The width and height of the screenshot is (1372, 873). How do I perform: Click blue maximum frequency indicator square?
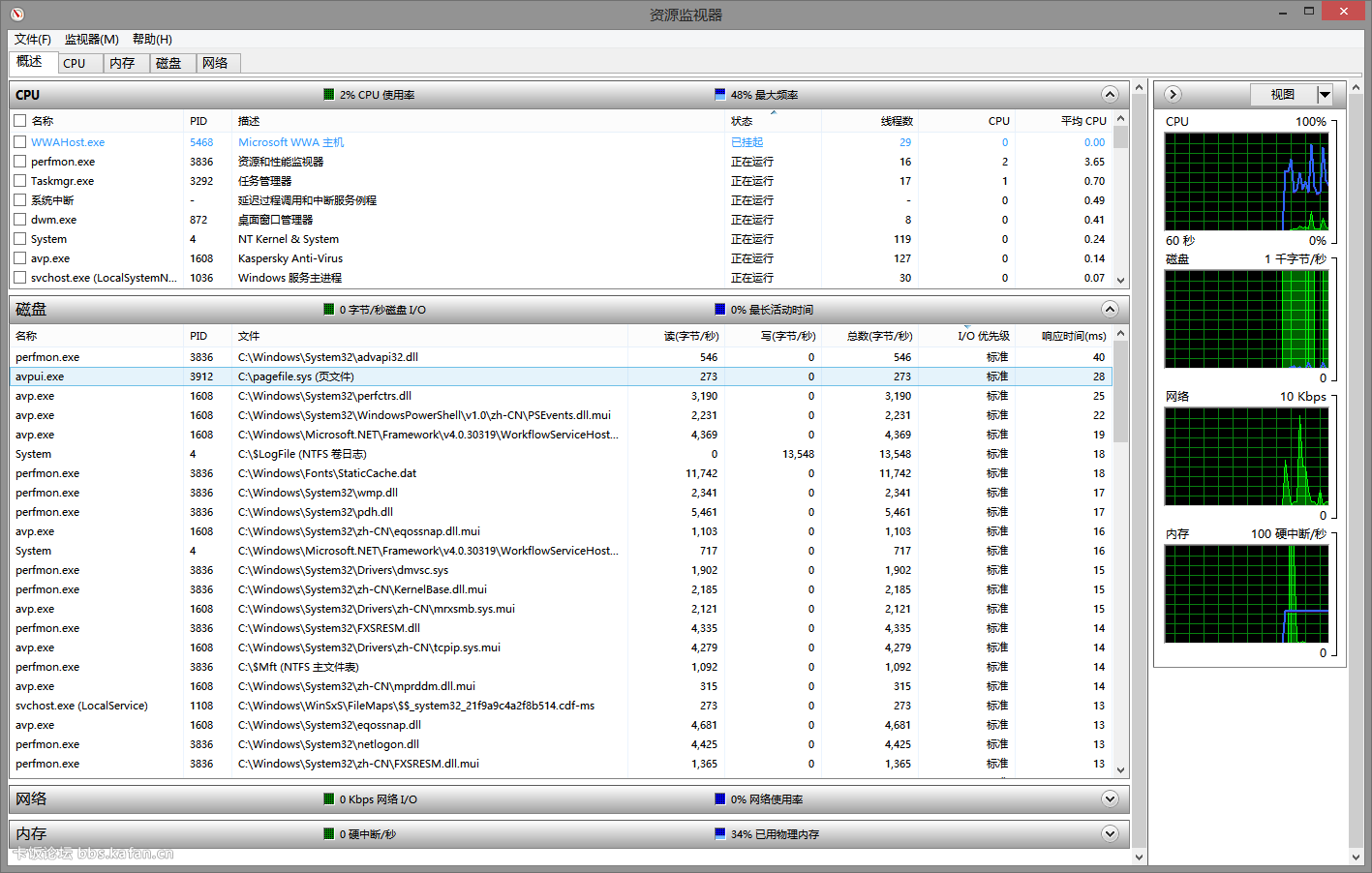tap(719, 95)
